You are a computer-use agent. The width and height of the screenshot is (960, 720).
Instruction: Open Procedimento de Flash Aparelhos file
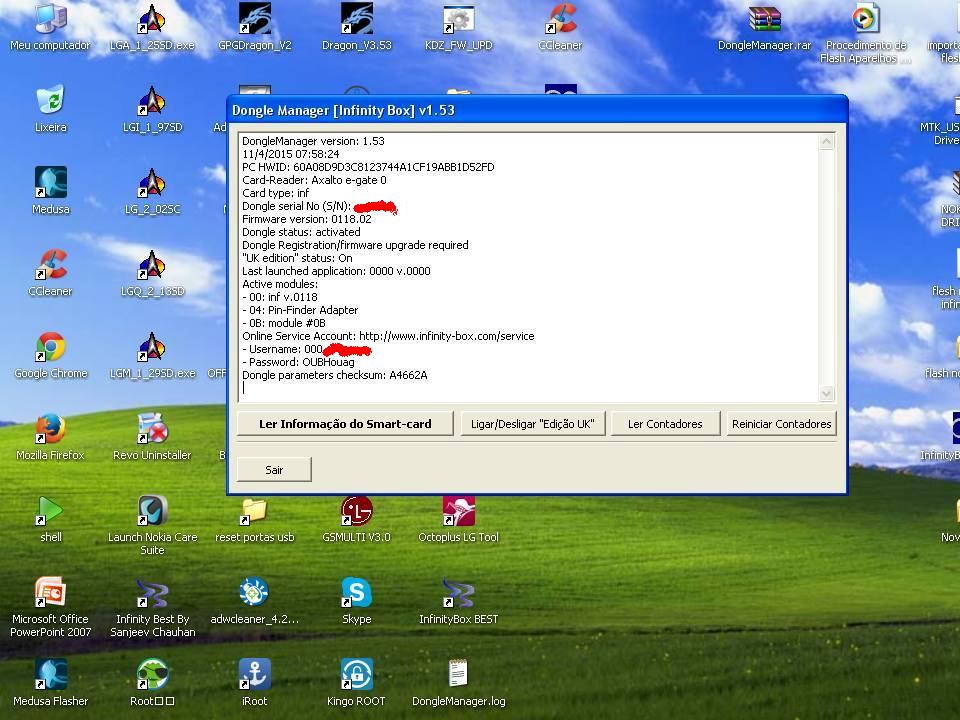pos(866,34)
